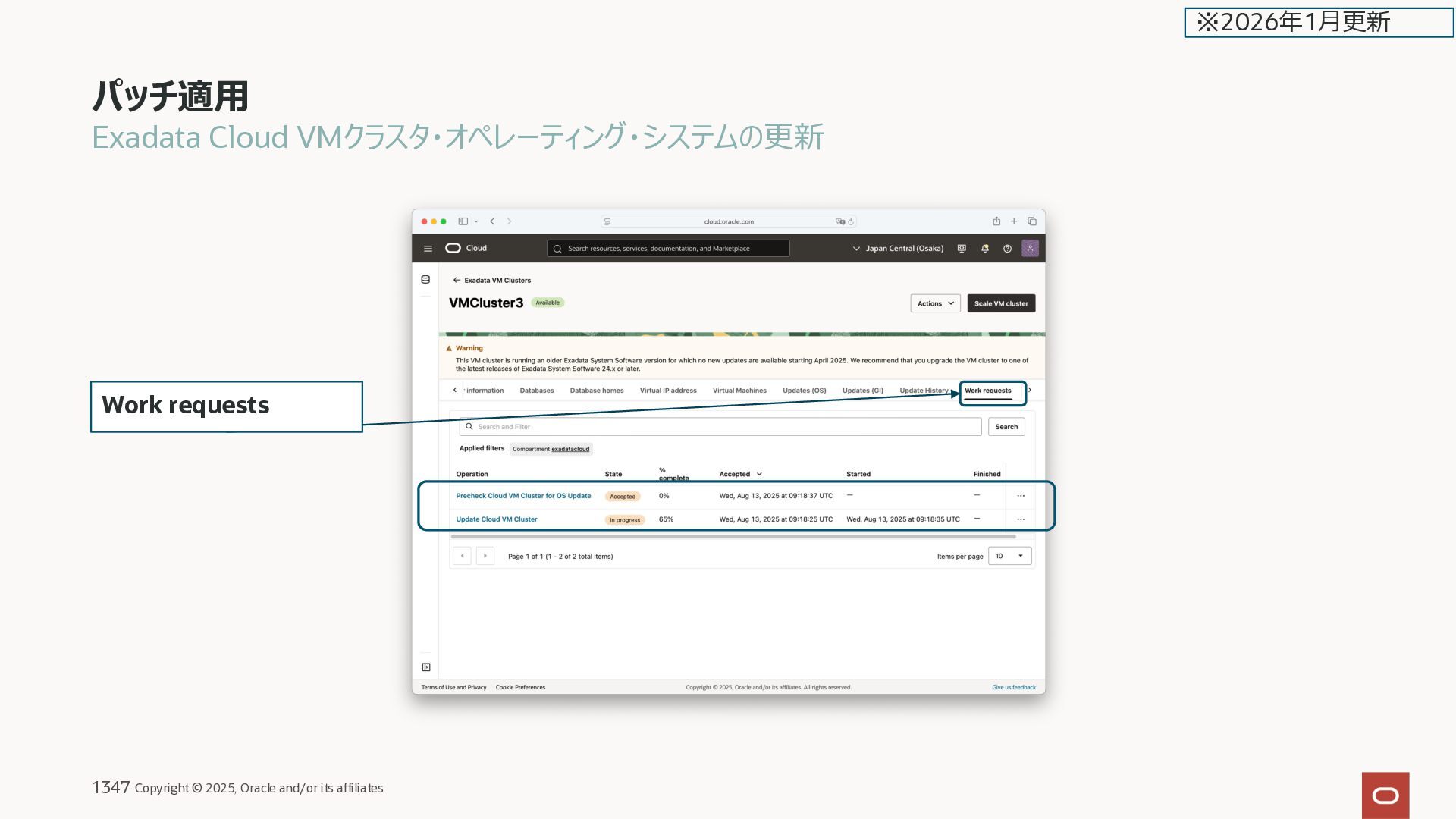Open the Oracle Cloud hamburger navigation menu

point(428,249)
